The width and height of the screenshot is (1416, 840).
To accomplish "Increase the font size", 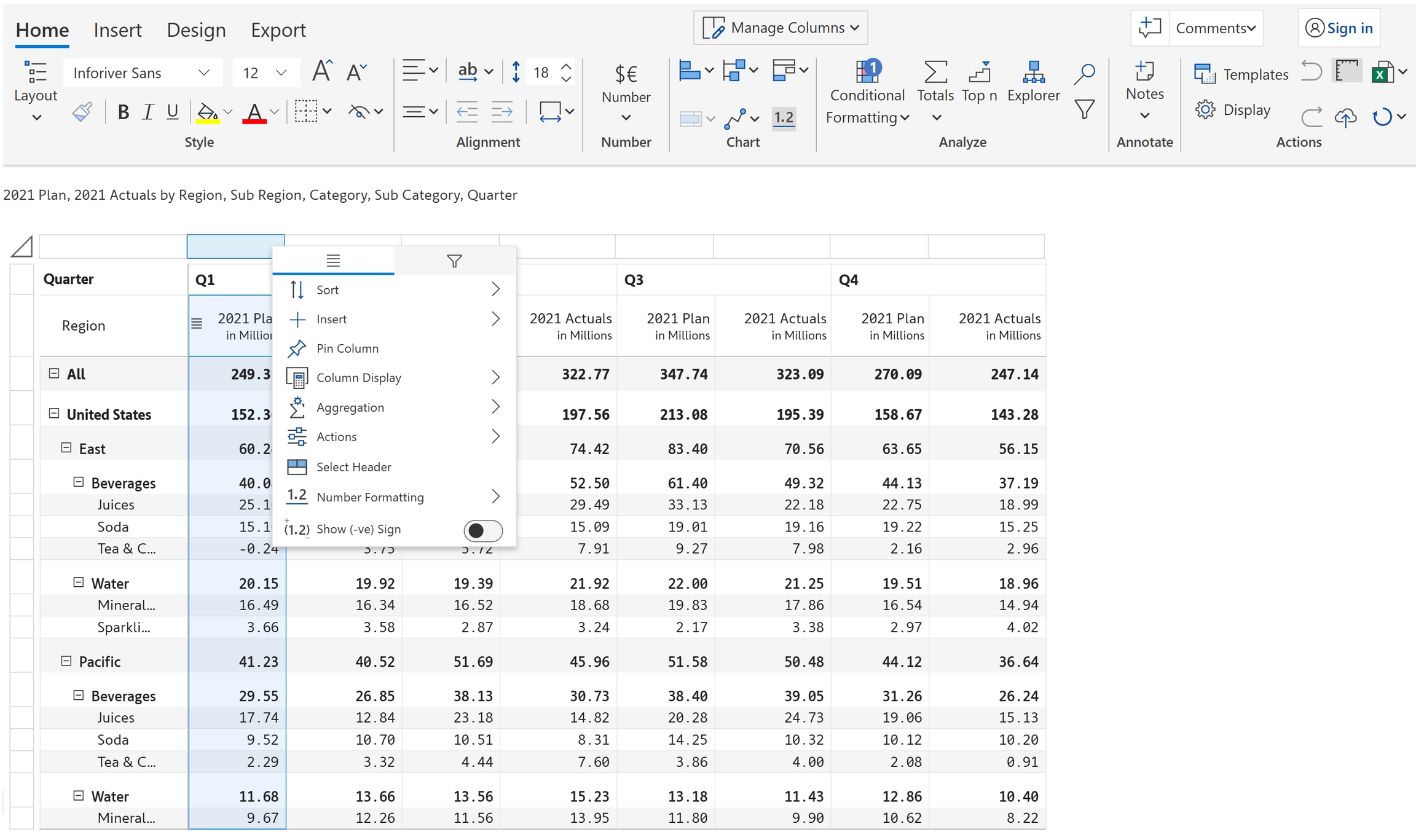I will 322,72.
